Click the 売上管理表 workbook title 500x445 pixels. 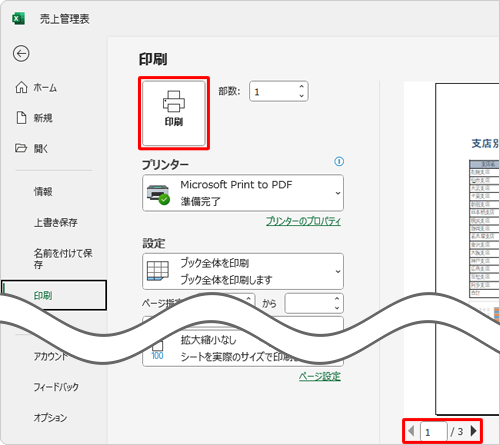65,19
